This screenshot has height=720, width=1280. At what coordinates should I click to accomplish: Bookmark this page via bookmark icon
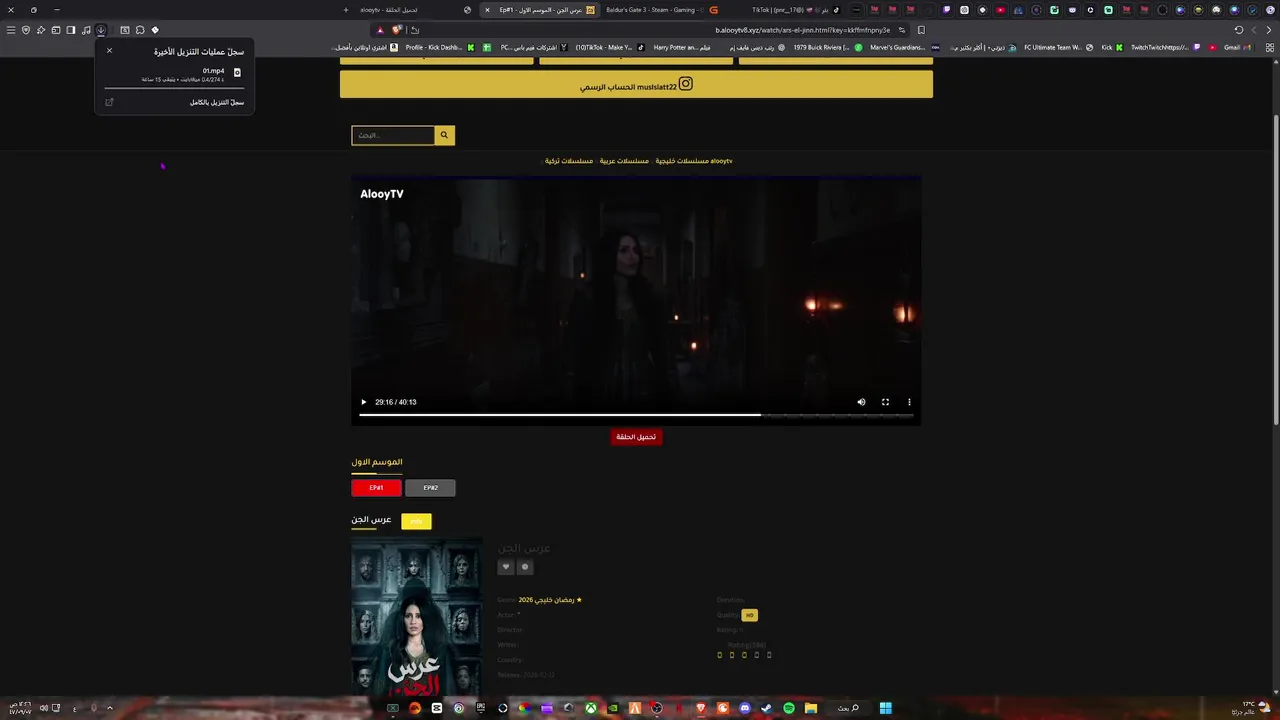[921, 30]
